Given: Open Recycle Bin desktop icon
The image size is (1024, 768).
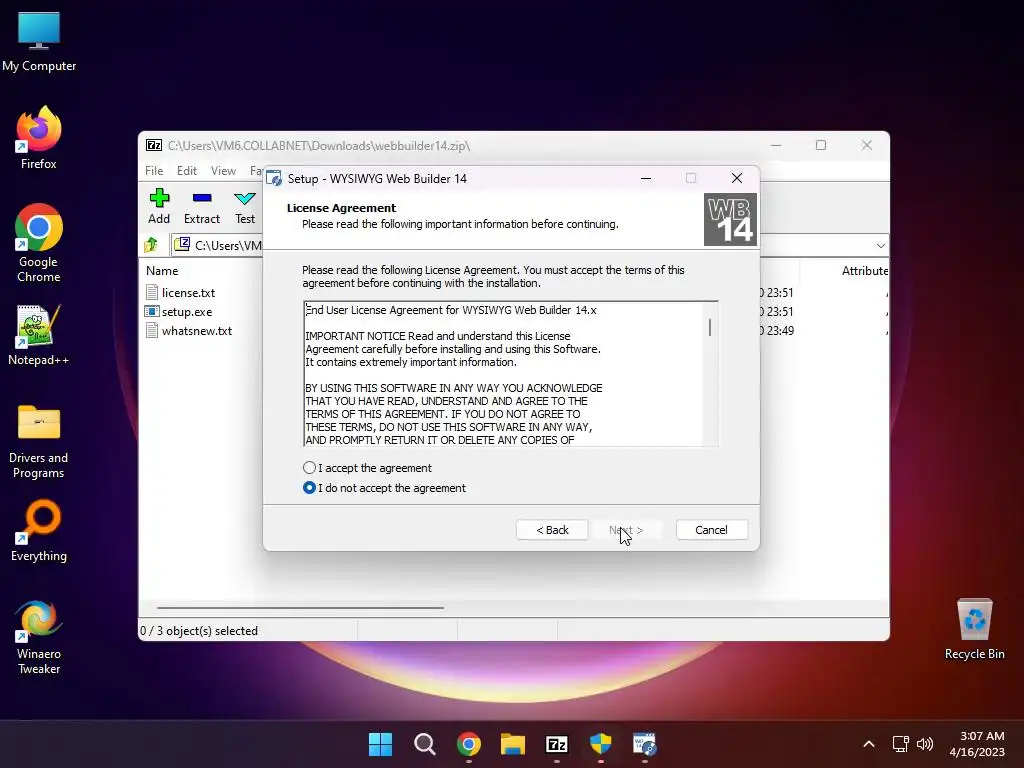Looking at the screenshot, I should pyautogui.click(x=974, y=629).
